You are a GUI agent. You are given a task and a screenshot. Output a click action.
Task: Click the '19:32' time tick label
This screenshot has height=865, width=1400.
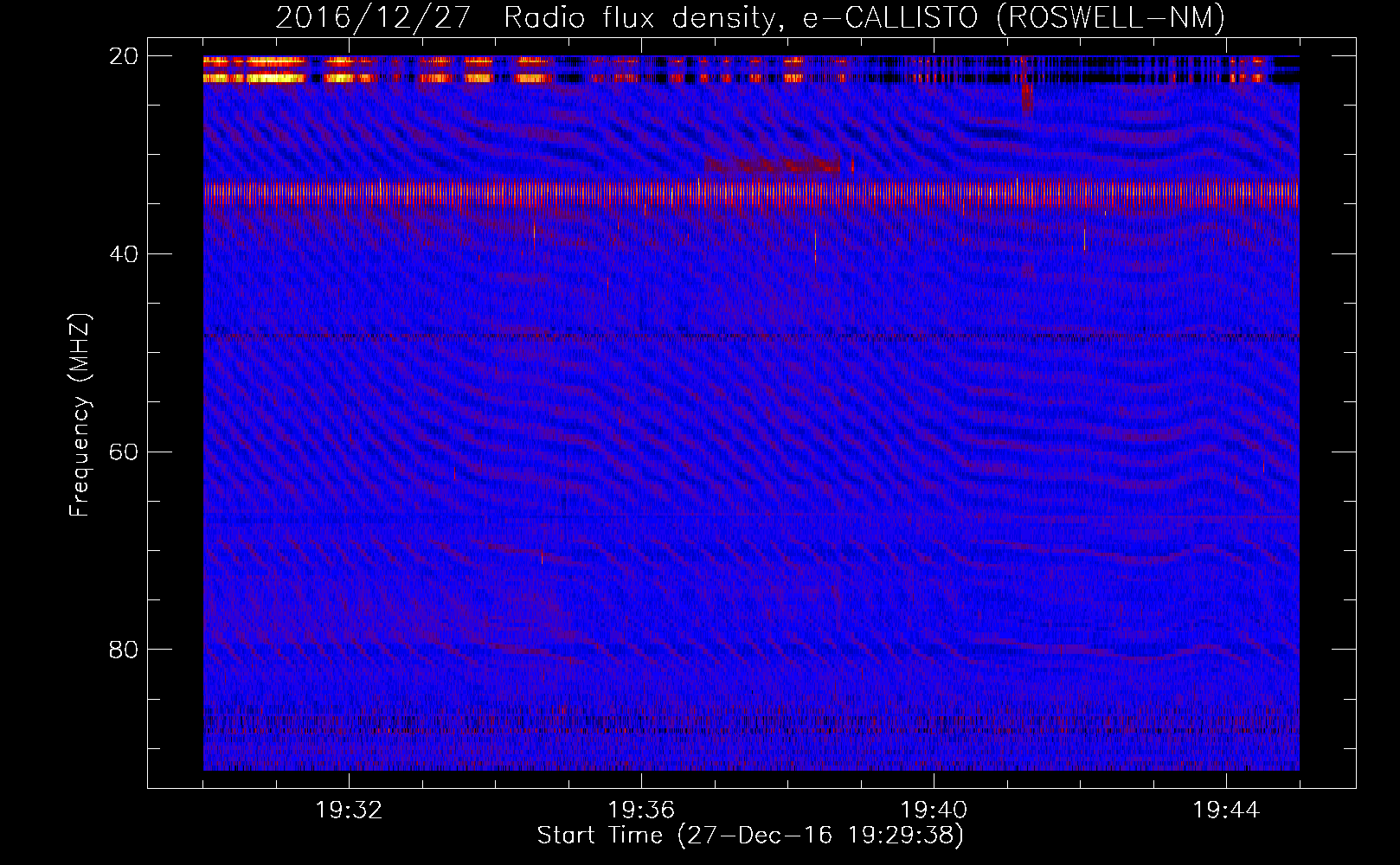349,811
